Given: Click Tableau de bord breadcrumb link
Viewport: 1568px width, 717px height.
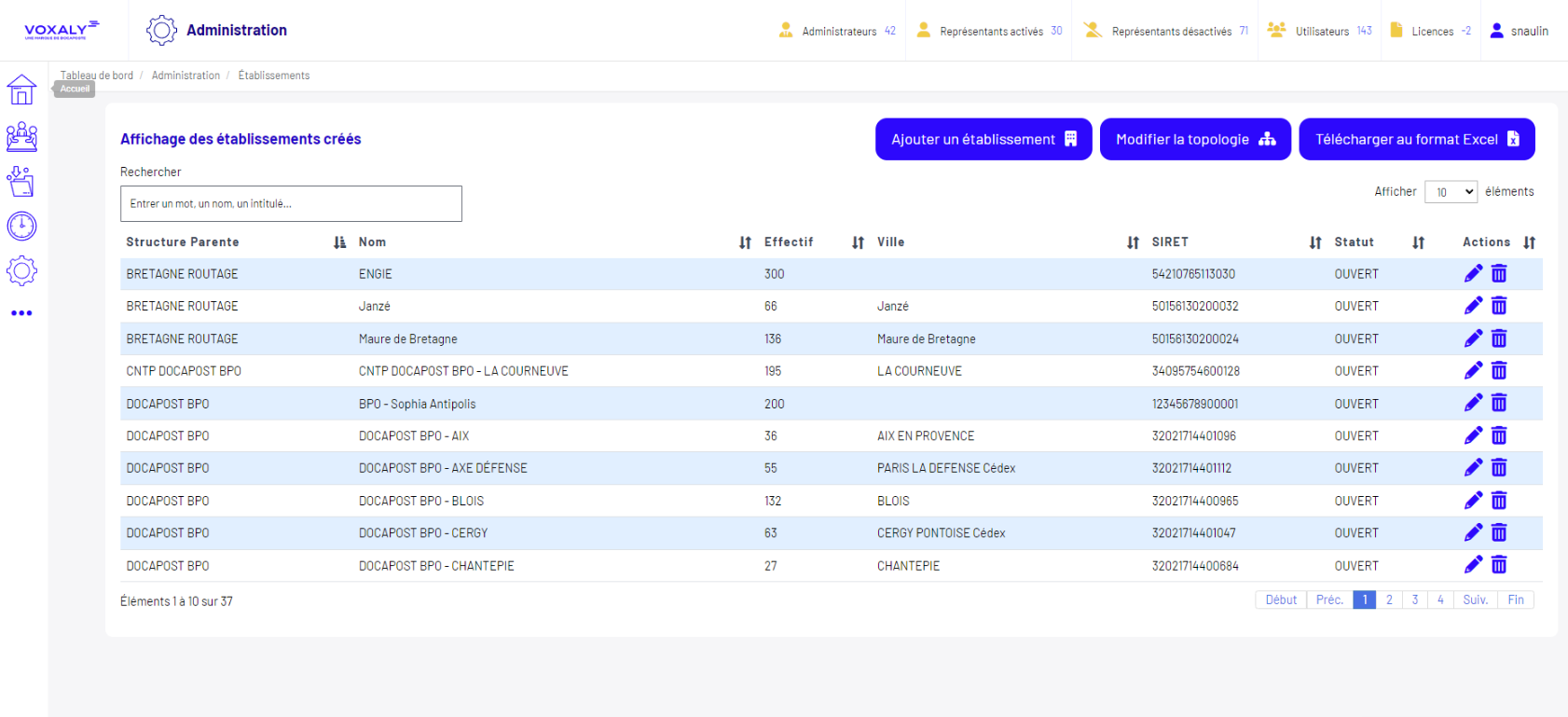Looking at the screenshot, I should [97, 76].
